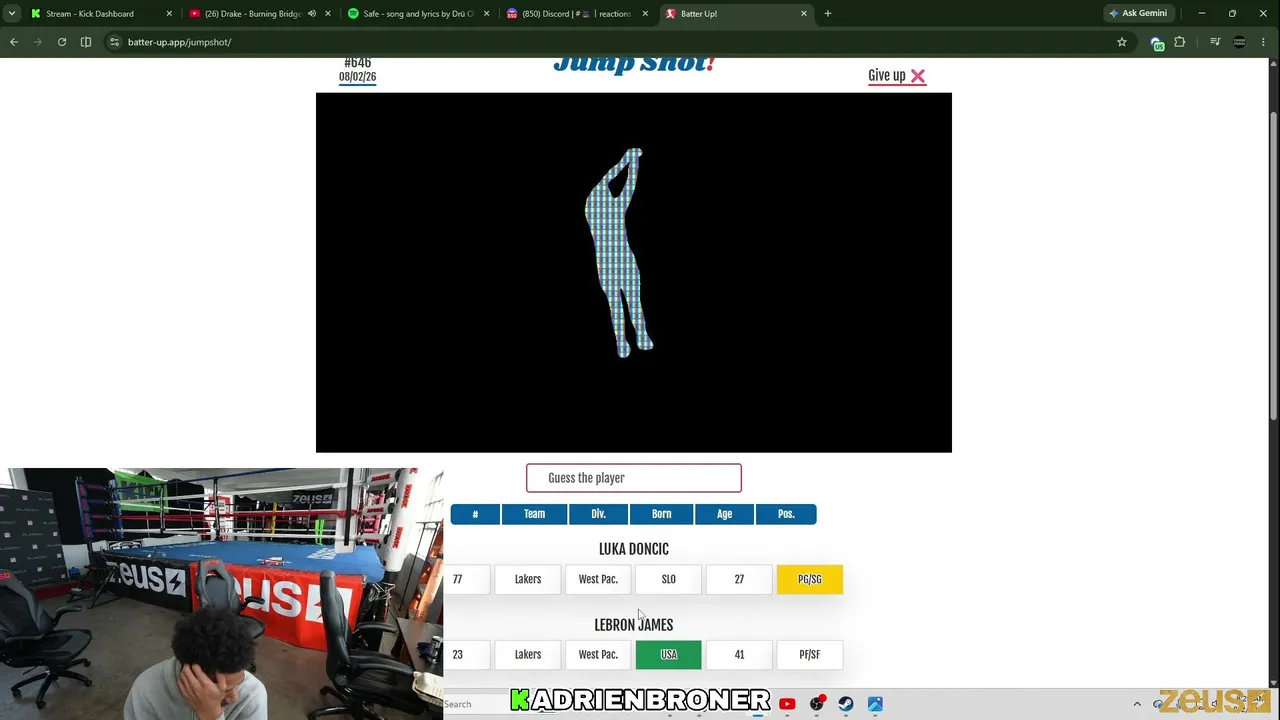Screen dimensions: 1280x720
Task: Switch to the Stream - Kick Dashboard tab
Action: [x=90, y=14]
